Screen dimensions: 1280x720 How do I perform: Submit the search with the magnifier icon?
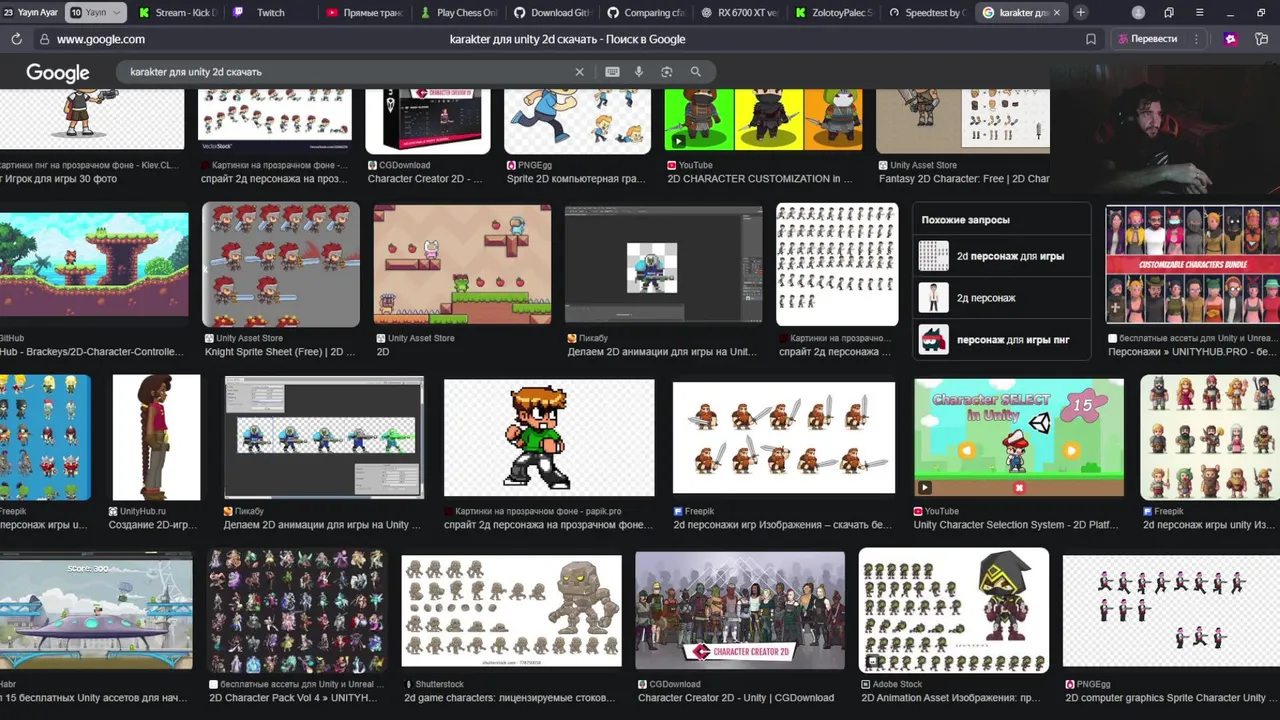(x=696, y=72)
